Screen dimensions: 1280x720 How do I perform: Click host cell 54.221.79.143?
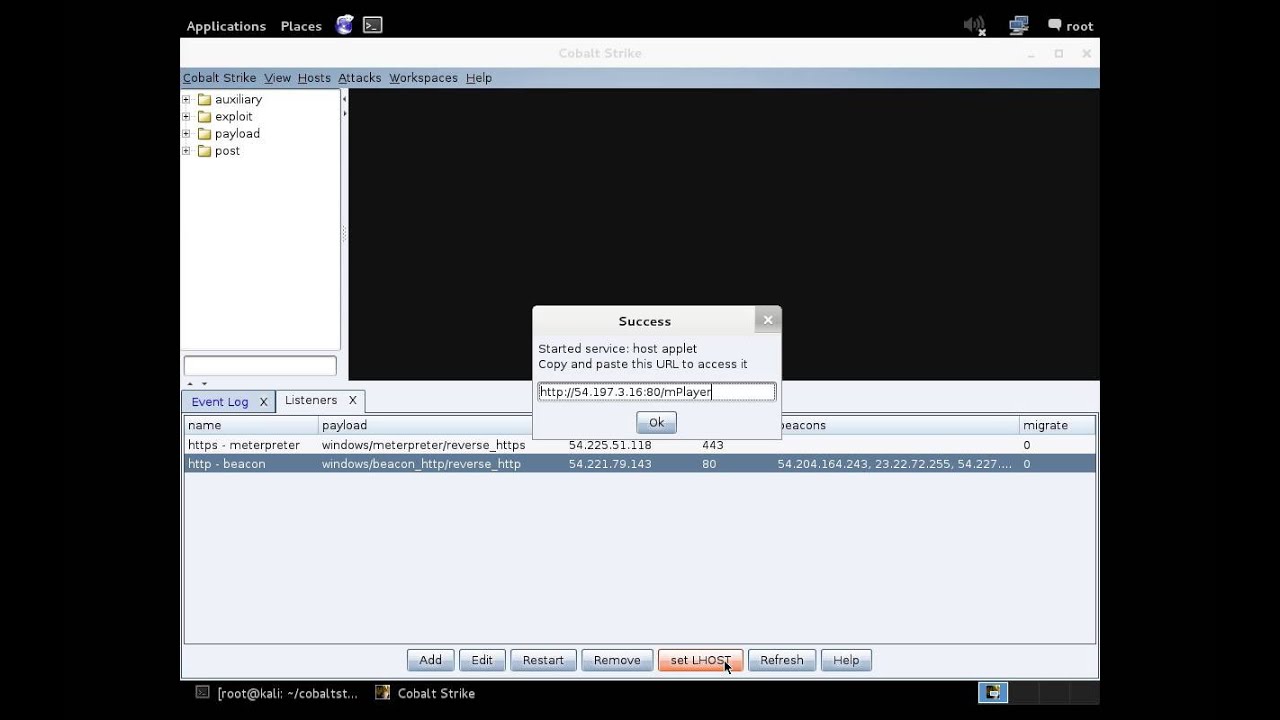tap(610, 464)
